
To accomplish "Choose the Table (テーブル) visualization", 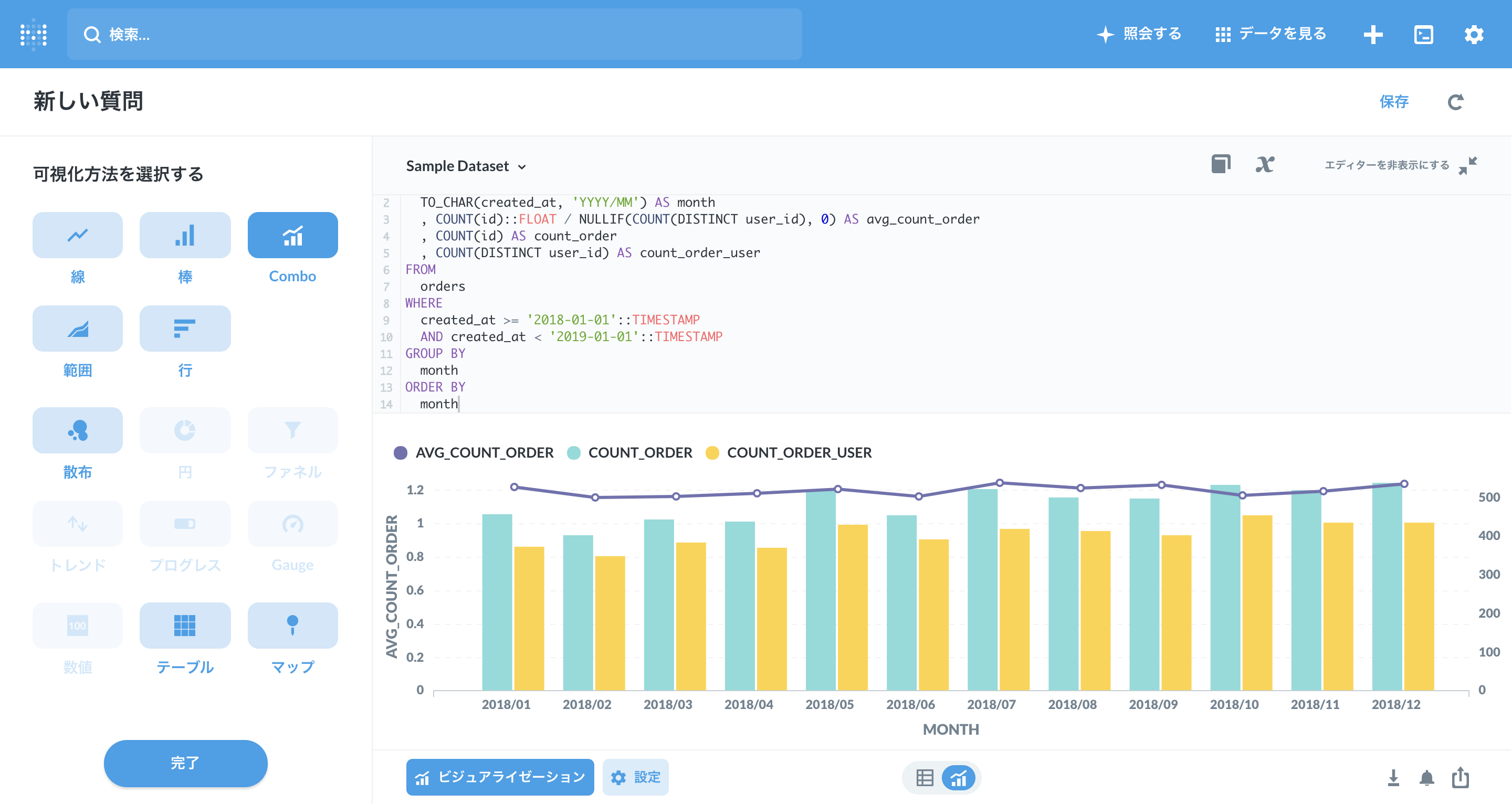I will 185,626.
